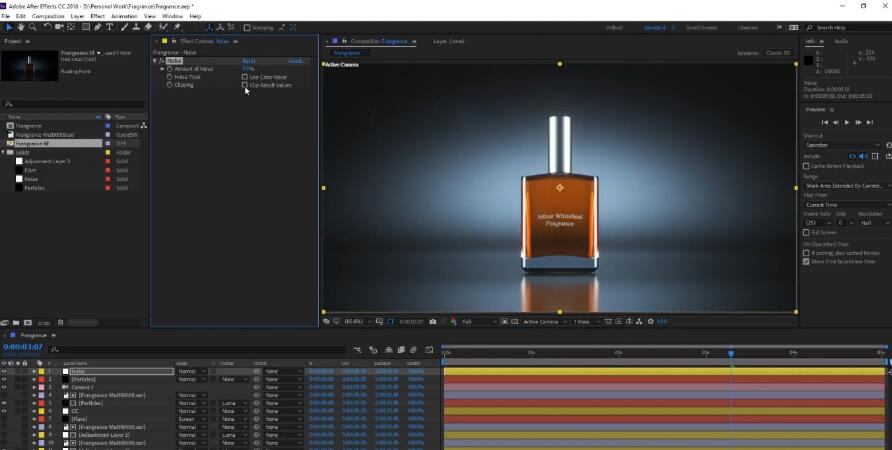
Task: Hide the CC layer with eye toggle
Action: [4, 411]
